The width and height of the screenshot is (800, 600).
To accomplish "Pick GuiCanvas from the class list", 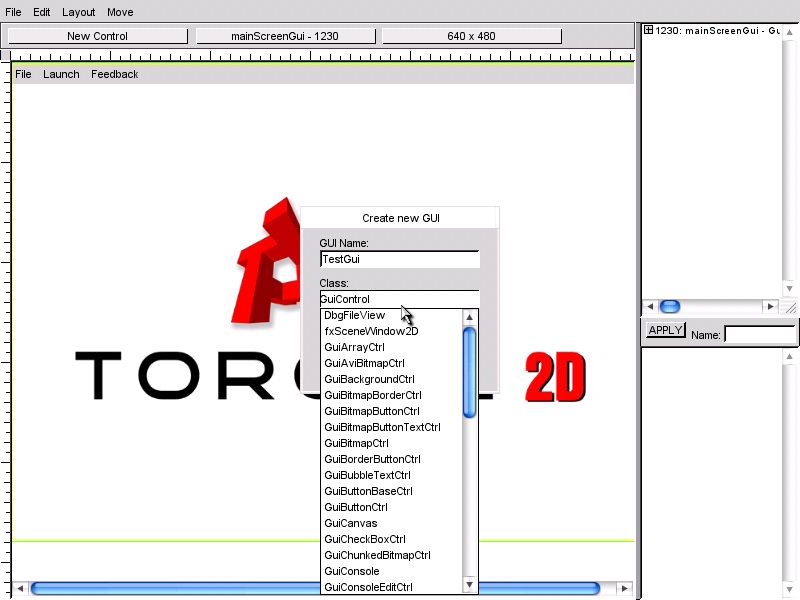I will click(x=391, y=523).
